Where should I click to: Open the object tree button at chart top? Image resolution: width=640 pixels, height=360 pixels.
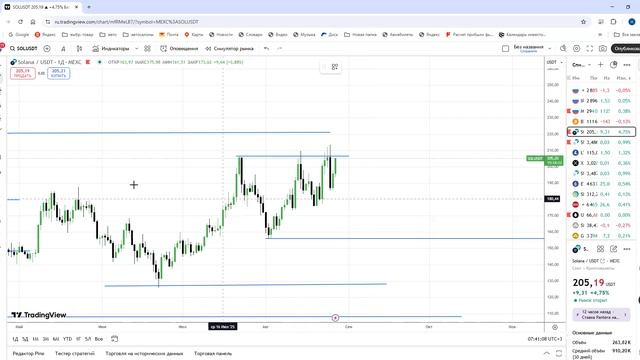335,67
